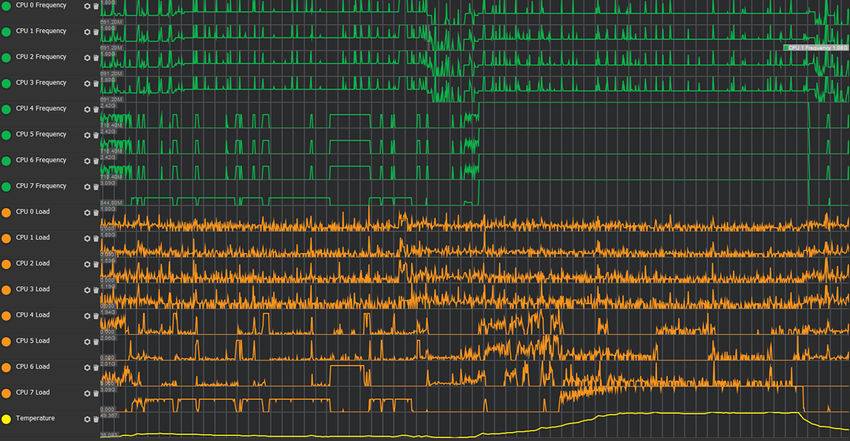850x441 pixels.
Task: Select the Temperature track label
Action: [35, 418]
